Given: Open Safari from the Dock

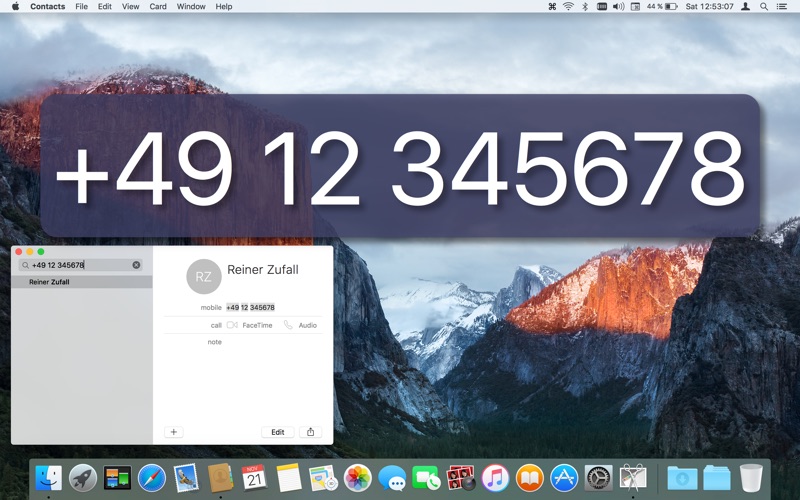Looking at the screenshot, I should click(151, 478).
